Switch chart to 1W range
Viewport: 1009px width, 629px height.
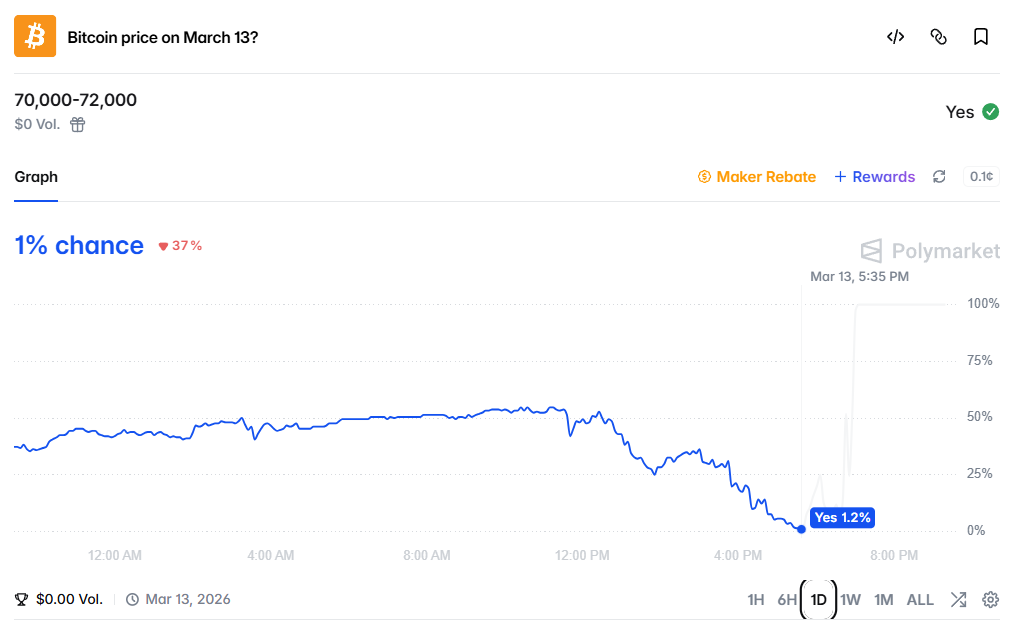[850, 600]
